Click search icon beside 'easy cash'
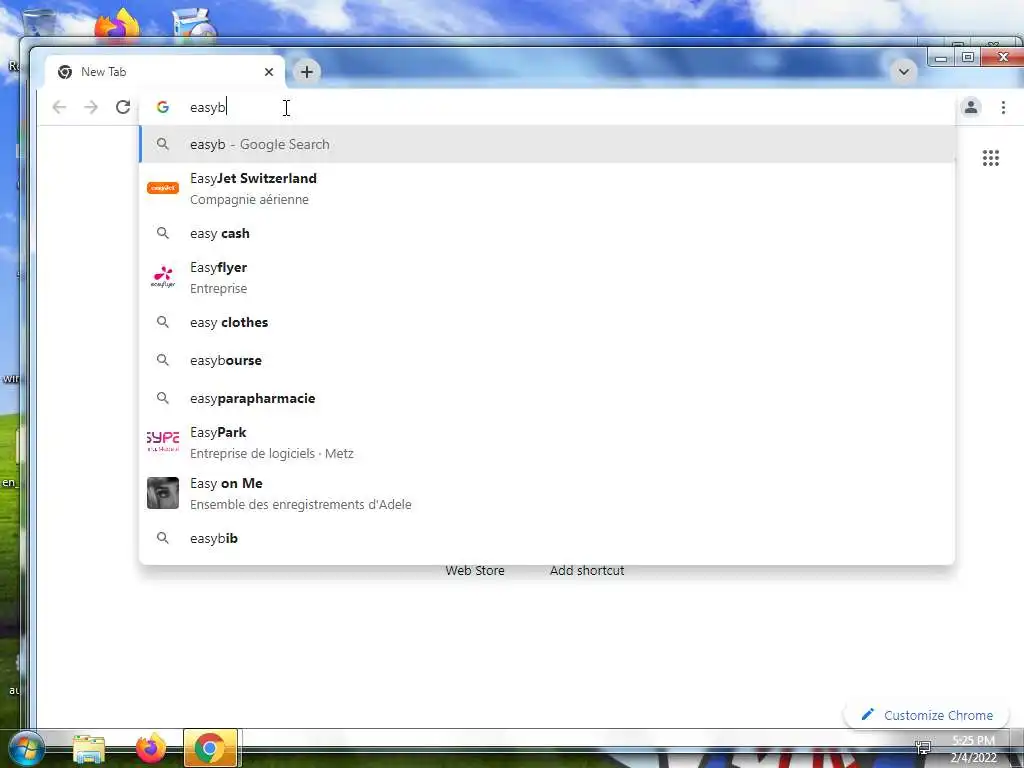Image resolution: width=1024 pixels, height=768 pixels. pos(163,233)
